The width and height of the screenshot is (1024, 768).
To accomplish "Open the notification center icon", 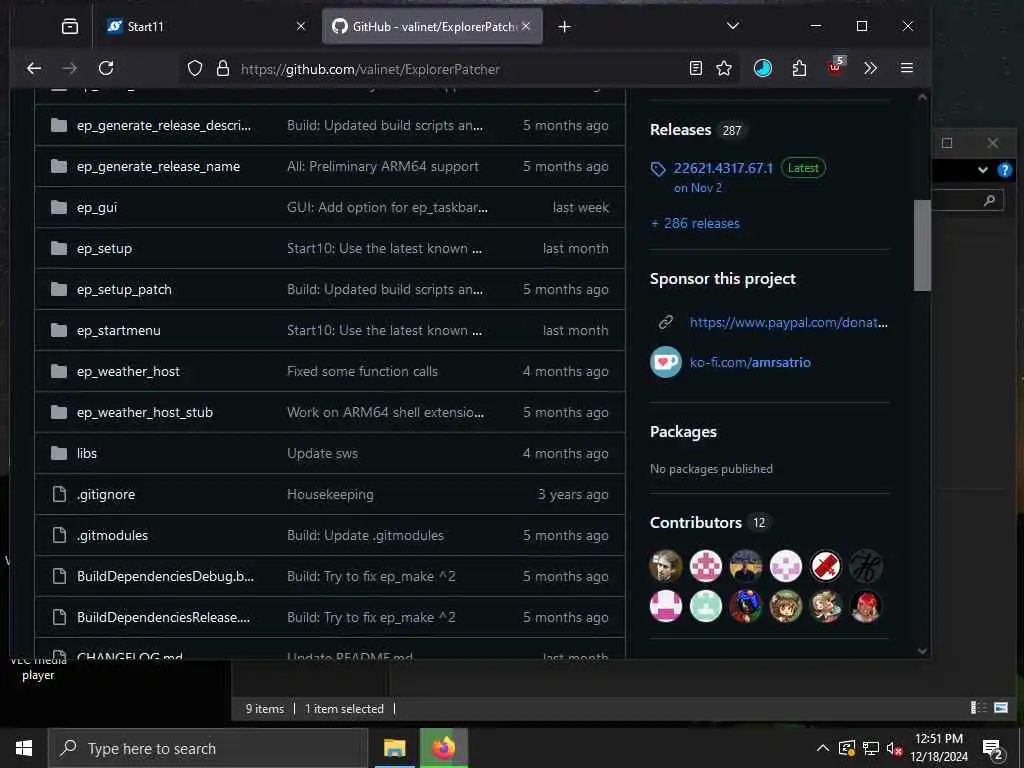I will click(993, 749).
